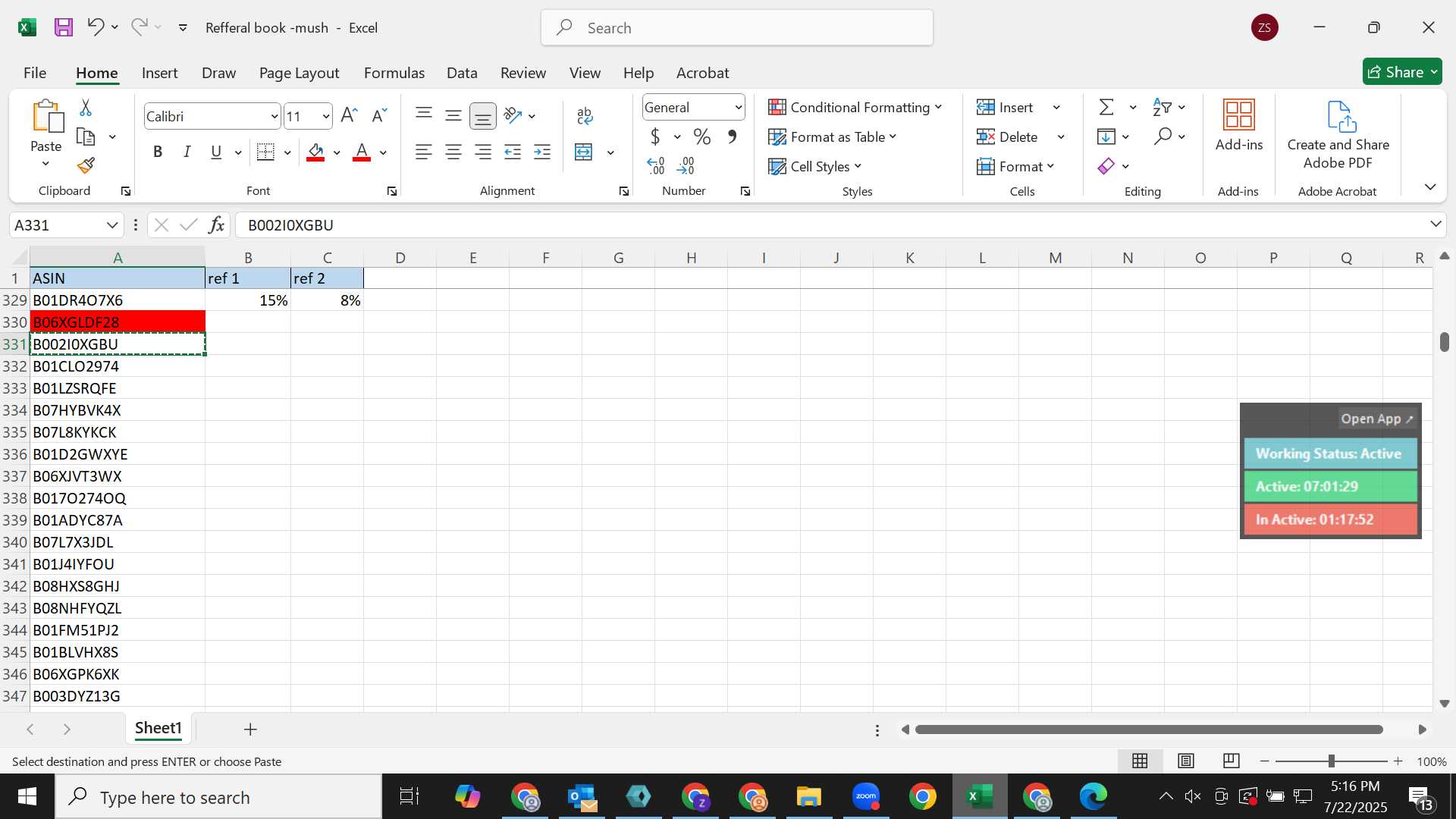
Task: Adjust the zoom slider handle
Action: tap(1331, 761)
